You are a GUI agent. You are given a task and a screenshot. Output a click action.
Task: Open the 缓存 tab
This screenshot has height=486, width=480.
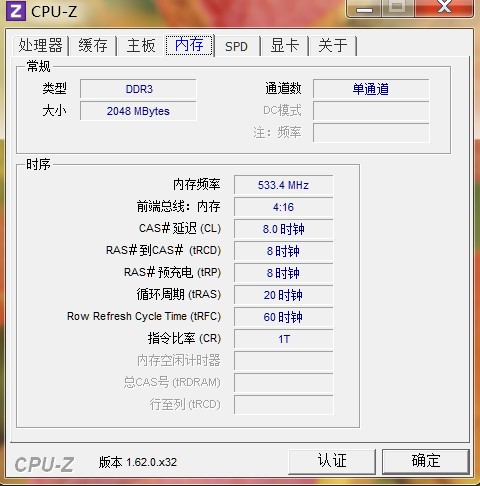(x=93, y=45)
